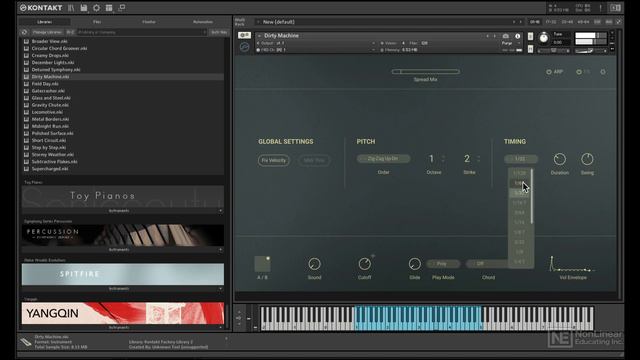Click the Sound knob
The image size is (640, 360).
314,264
